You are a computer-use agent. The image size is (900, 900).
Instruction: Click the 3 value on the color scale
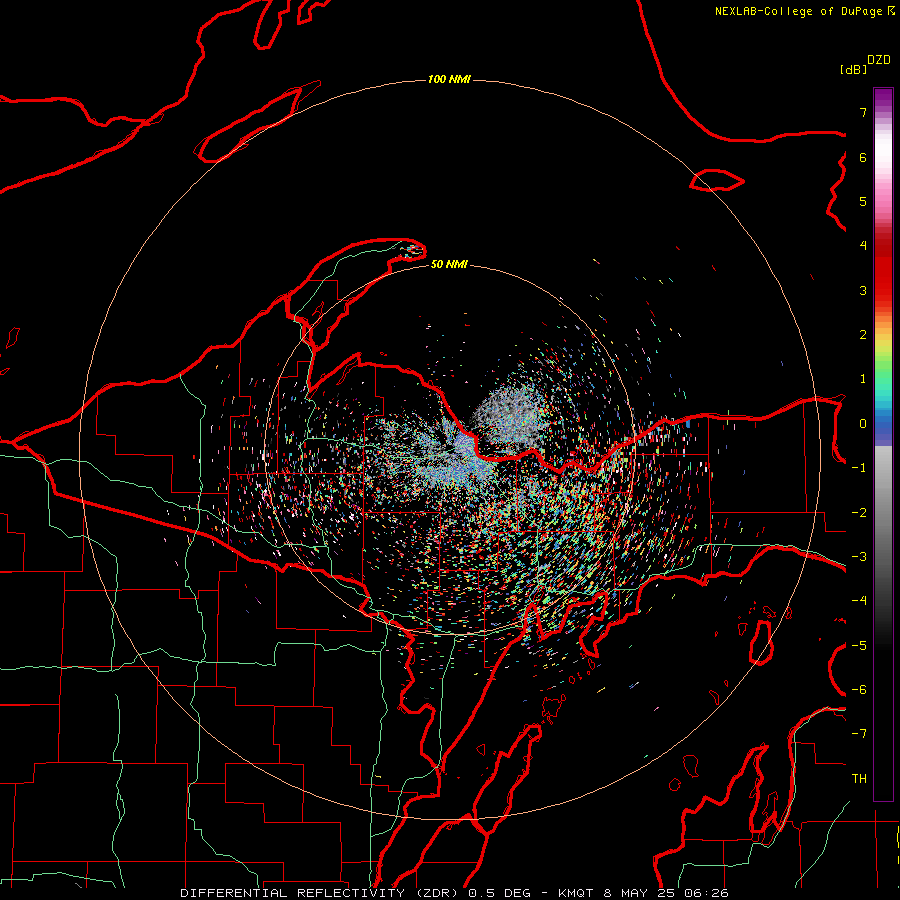pos(863,290)
